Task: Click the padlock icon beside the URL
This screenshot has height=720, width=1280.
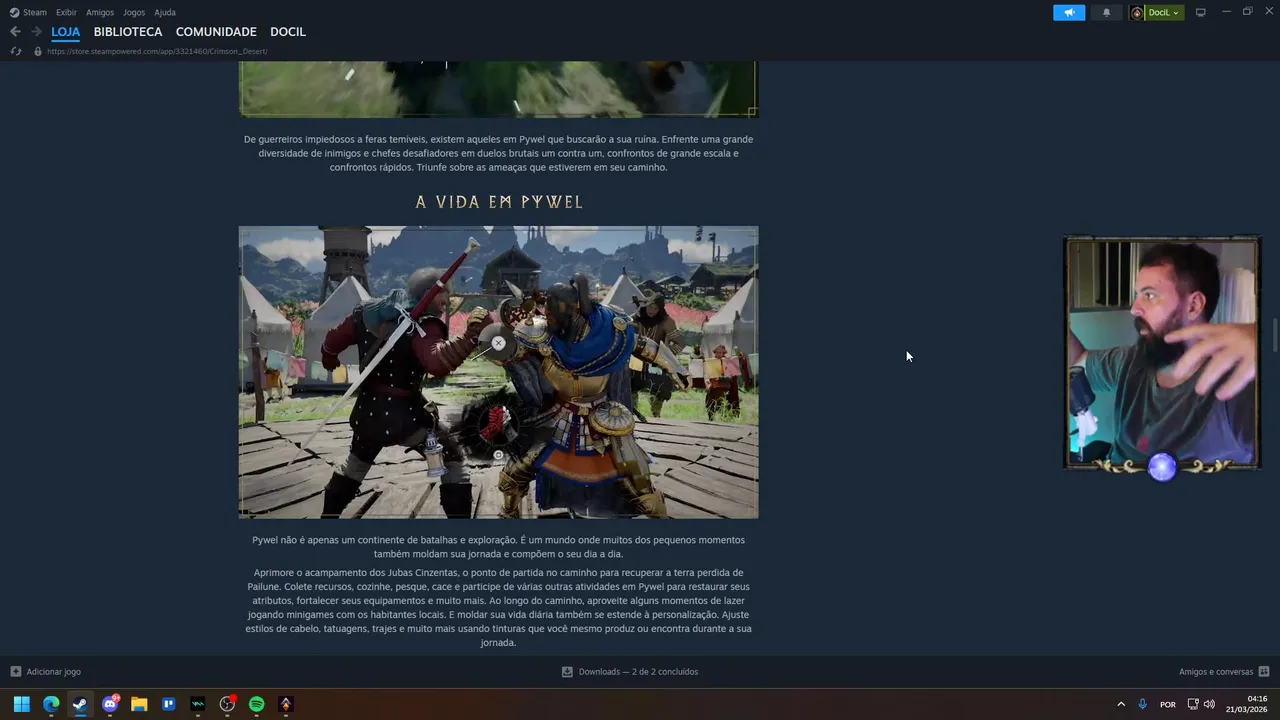Action: point(38,51)
